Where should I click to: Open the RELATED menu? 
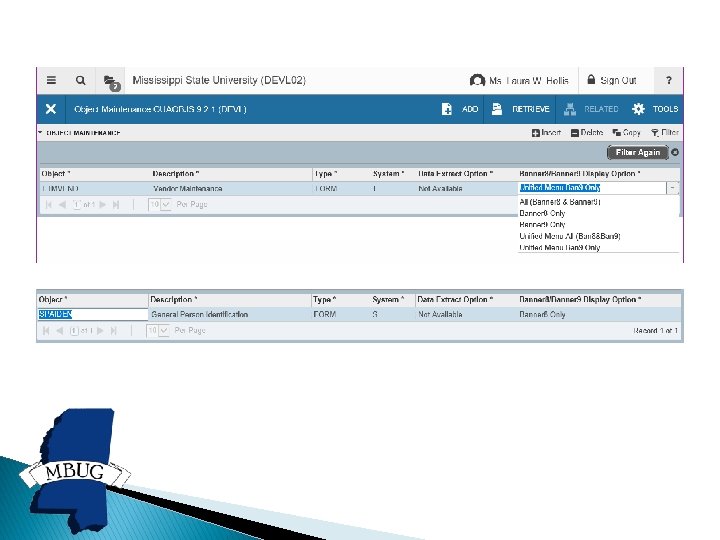(x=591, y=109)
